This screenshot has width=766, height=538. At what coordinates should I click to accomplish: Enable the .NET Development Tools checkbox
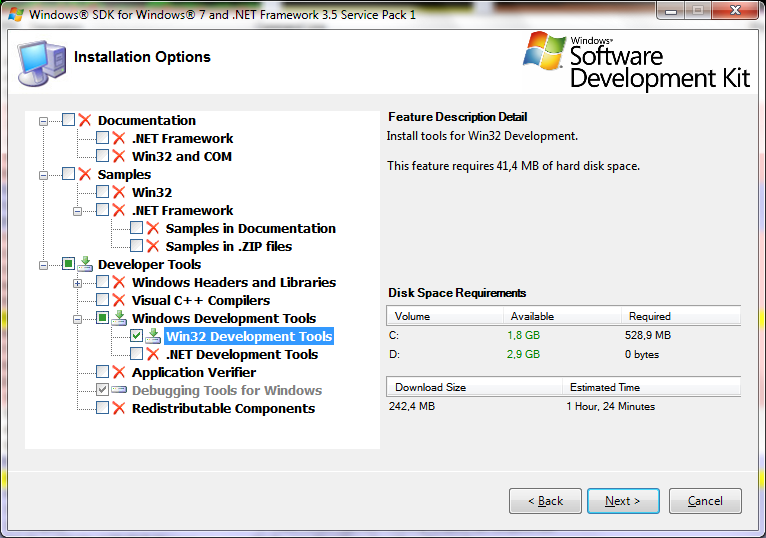(x=136, y=354)
